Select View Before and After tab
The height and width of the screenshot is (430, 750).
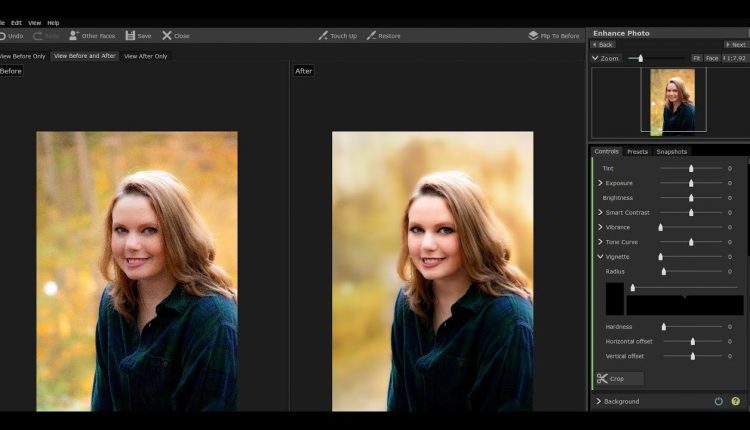[x=85, y=56]
